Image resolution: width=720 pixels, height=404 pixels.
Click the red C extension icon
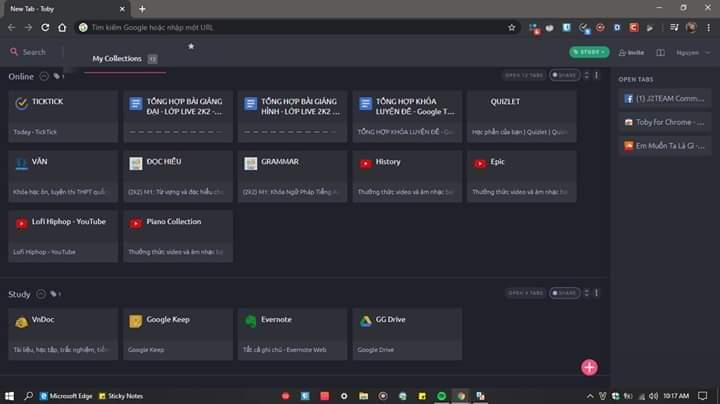point(634,28)
